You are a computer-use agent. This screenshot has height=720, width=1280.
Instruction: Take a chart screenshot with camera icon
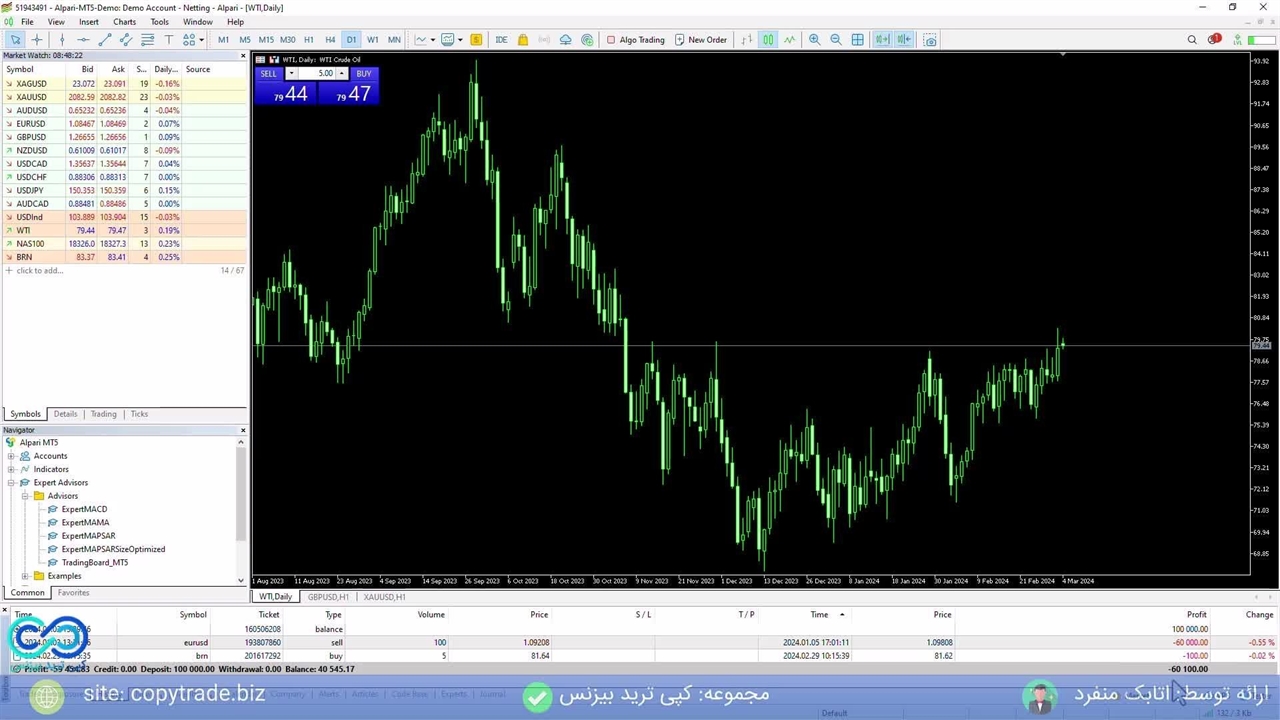930,40
